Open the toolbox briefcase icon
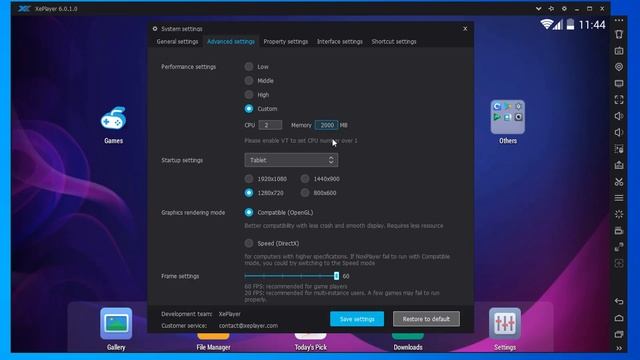The height and width of the screenshot is (360, 640). pyautogui.click(x=619, y=165)
